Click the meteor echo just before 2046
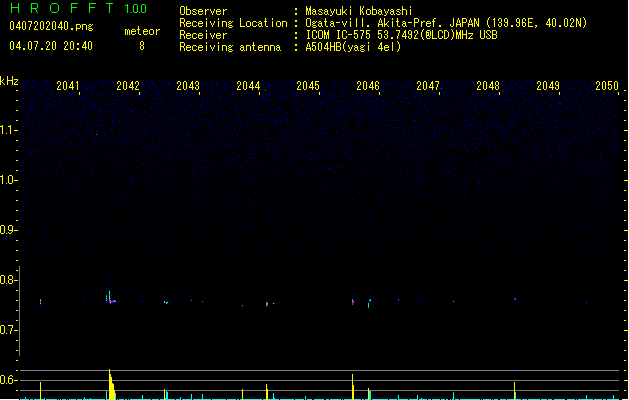629x400 pixels. [x=353, y=302]
